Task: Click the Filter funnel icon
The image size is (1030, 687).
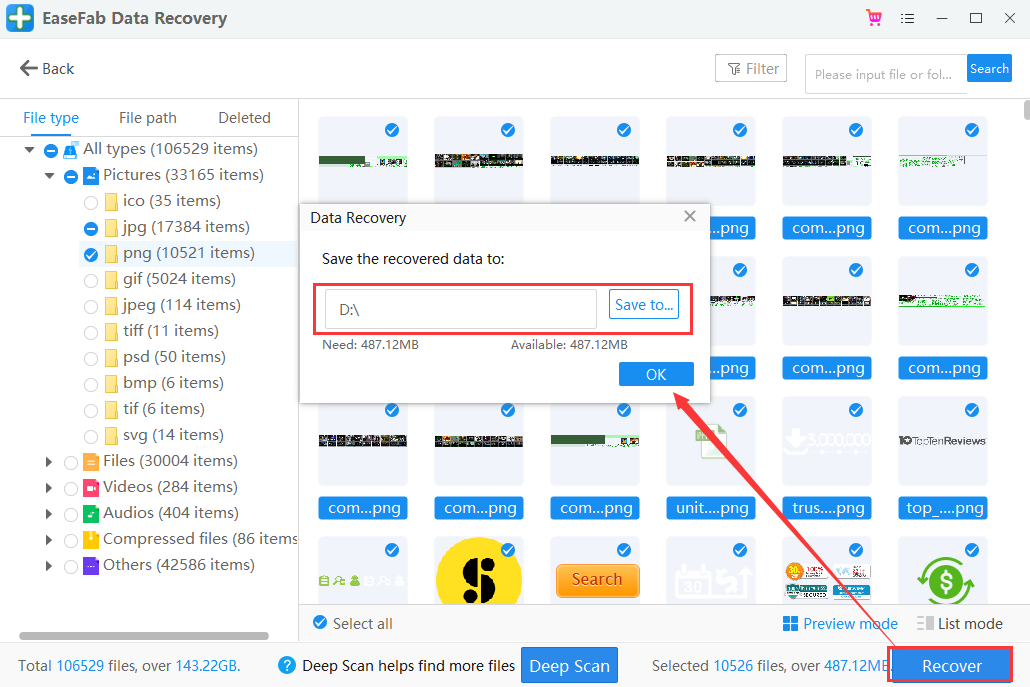Action: 734,69
